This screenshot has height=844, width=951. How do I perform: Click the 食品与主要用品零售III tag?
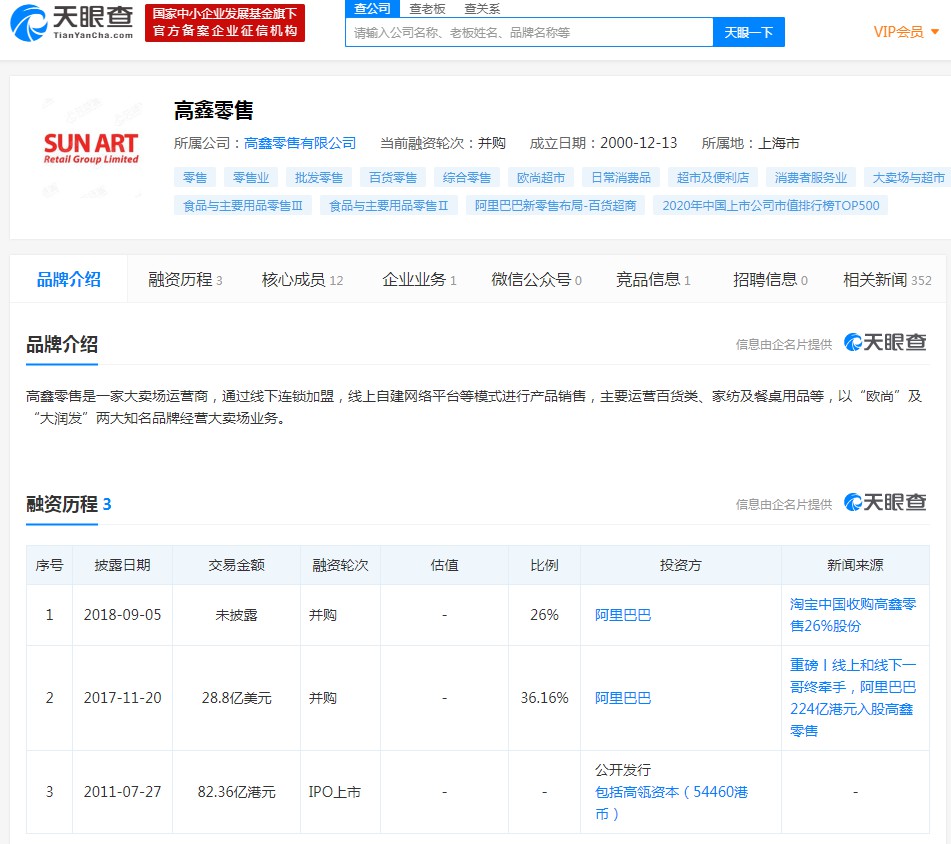[x=243, y=206]
